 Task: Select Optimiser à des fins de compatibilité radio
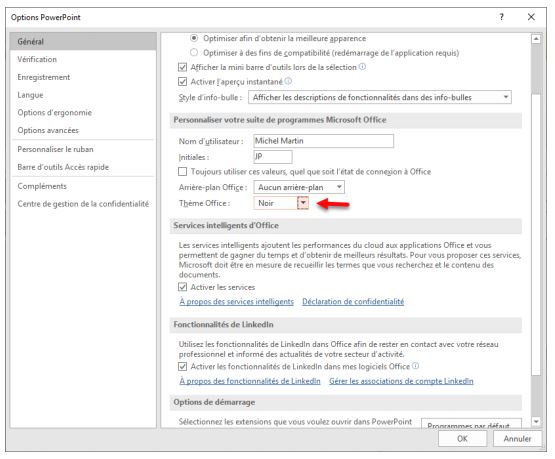tap(194, 52)
